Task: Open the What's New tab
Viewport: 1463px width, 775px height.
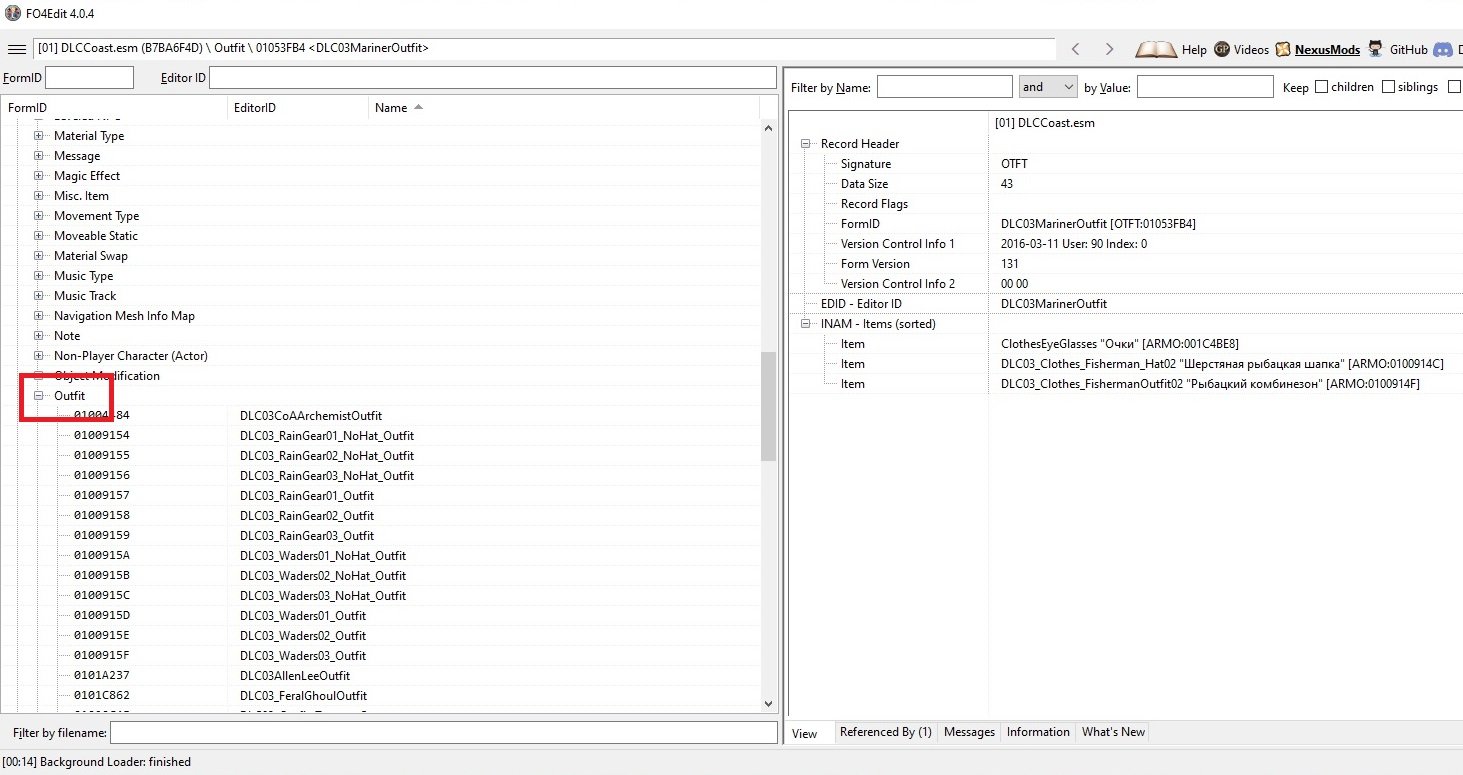Action: tap(1113, 732)
